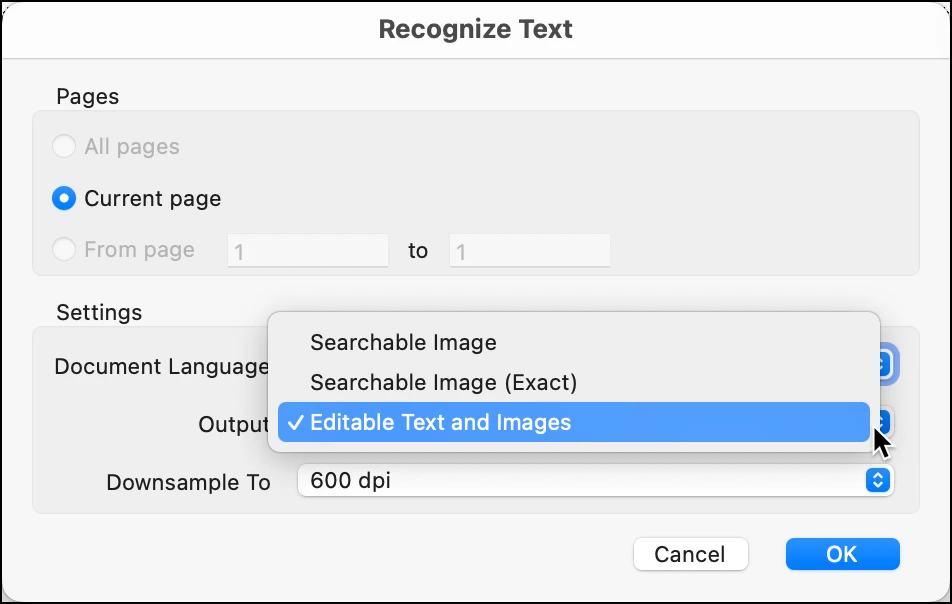This screenshot has width=952, height=604.
Task: Click the Recognize Text title bar
Action: pyautogui.click(x=476, y=30)
